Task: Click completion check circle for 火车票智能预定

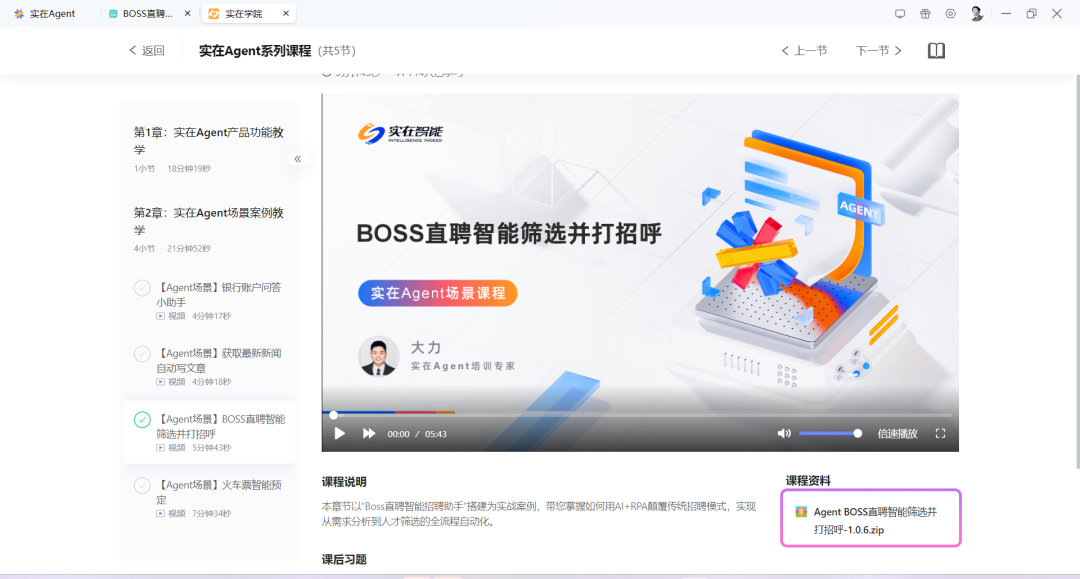Action: pos(142,485)
